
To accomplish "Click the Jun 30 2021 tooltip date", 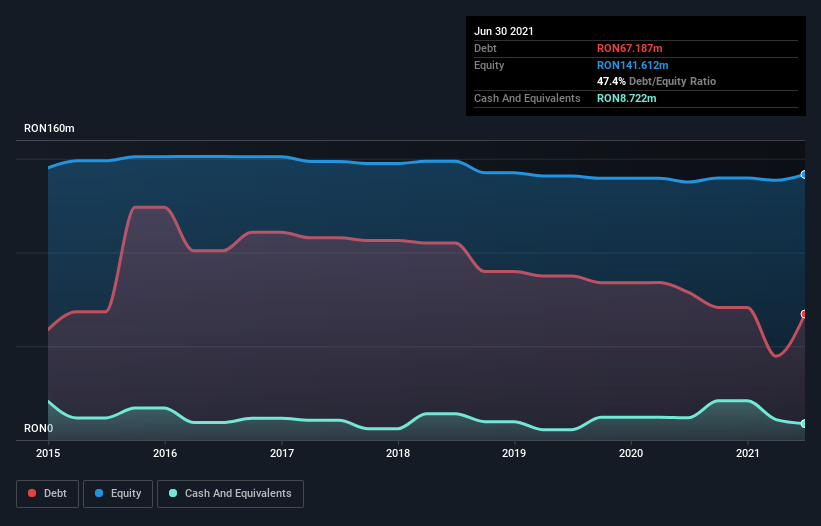I will tap(504, 31).
